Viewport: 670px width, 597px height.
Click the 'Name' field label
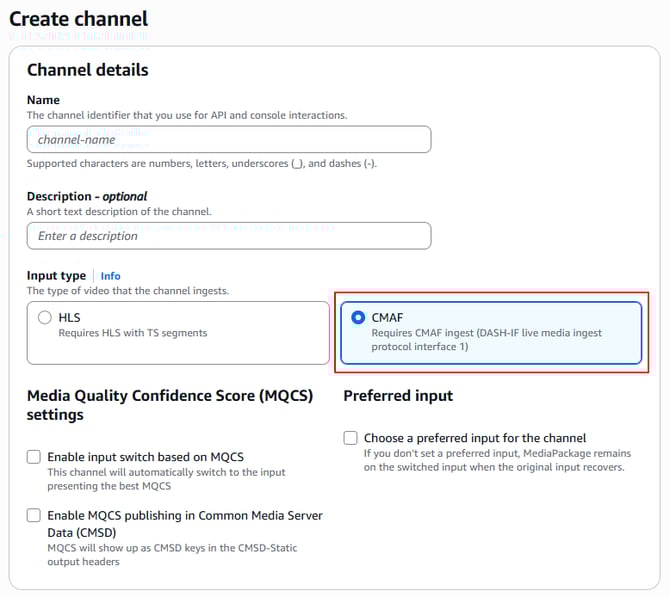coord(43,100)
